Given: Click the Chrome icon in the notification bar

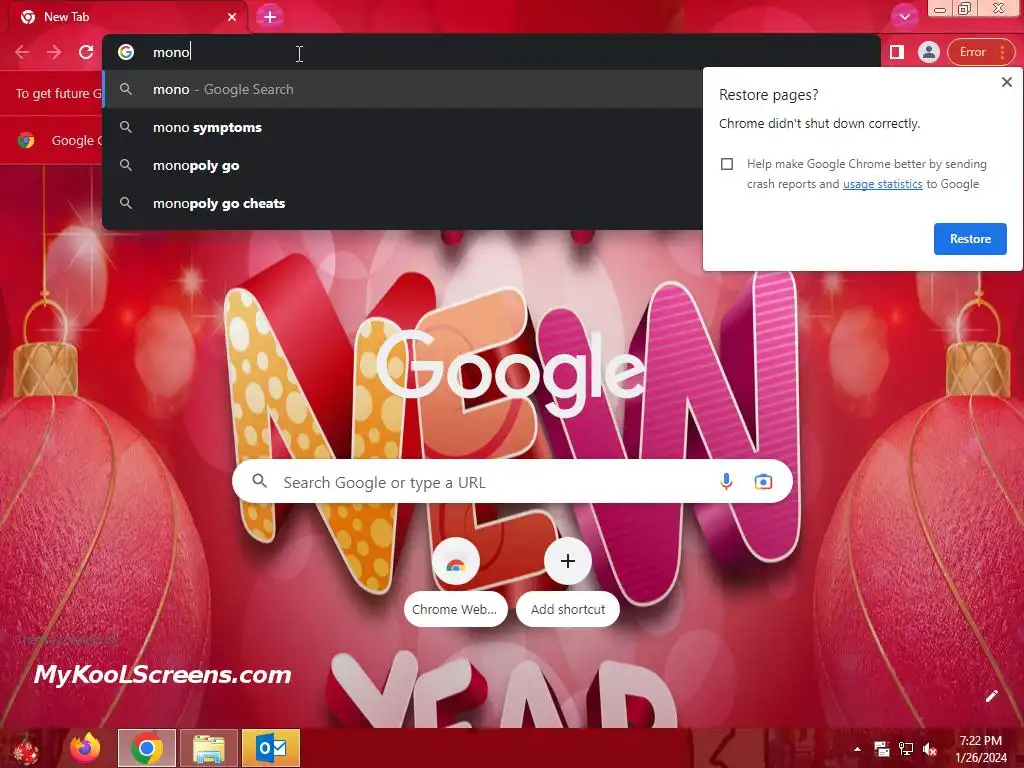Looking at the screenshot, I should click(26, 140).
